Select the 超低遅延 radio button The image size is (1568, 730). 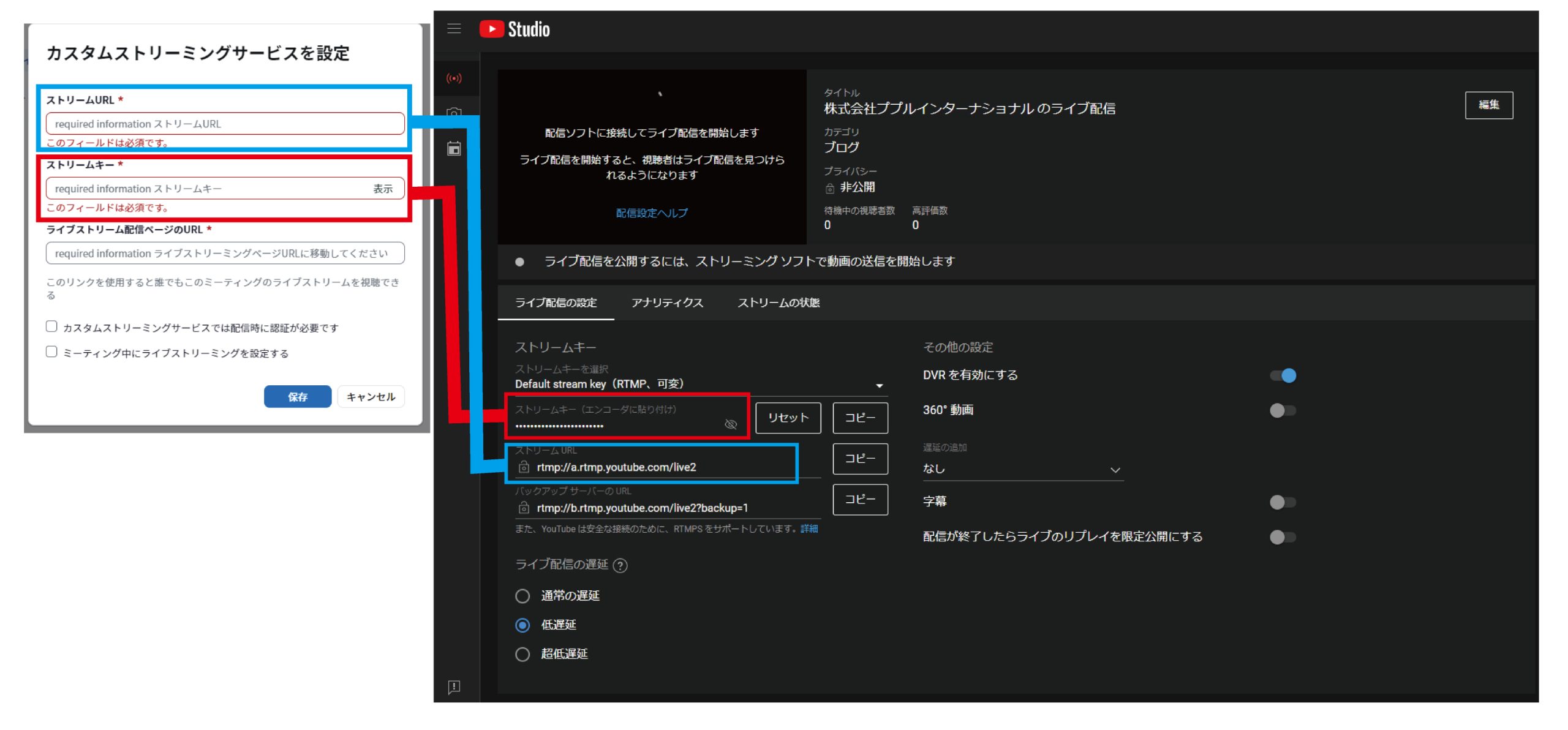click(x=522, y=655)
